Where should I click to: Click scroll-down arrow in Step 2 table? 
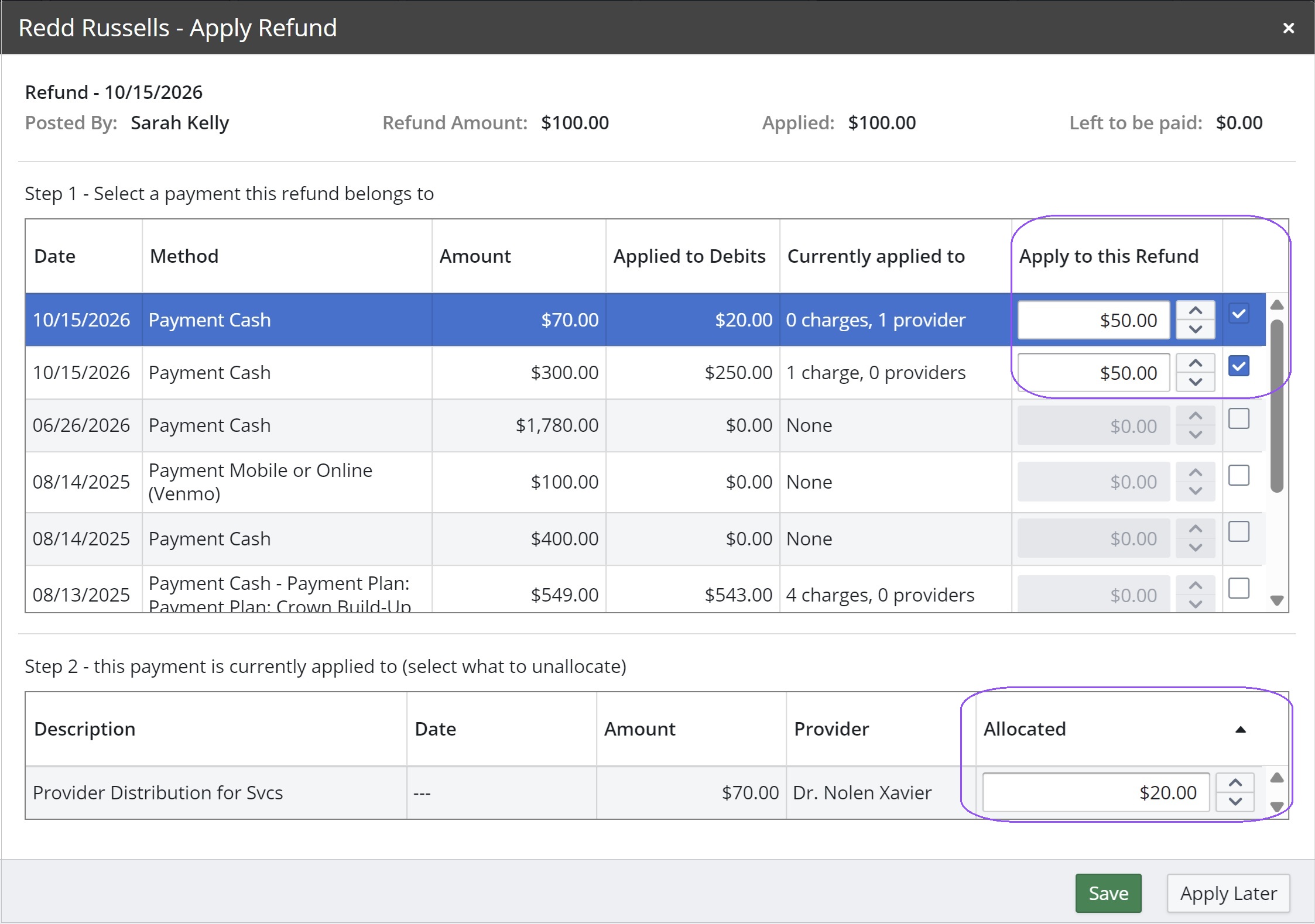(x=1277, y=806)
